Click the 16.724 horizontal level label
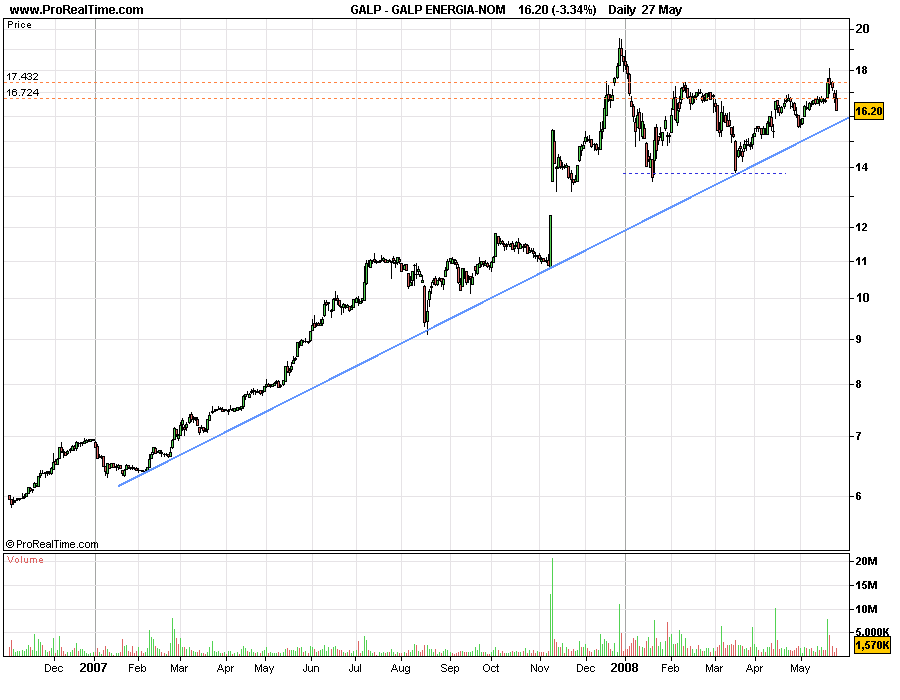Viewport: 900px width, 700px height. pos(22,92)
